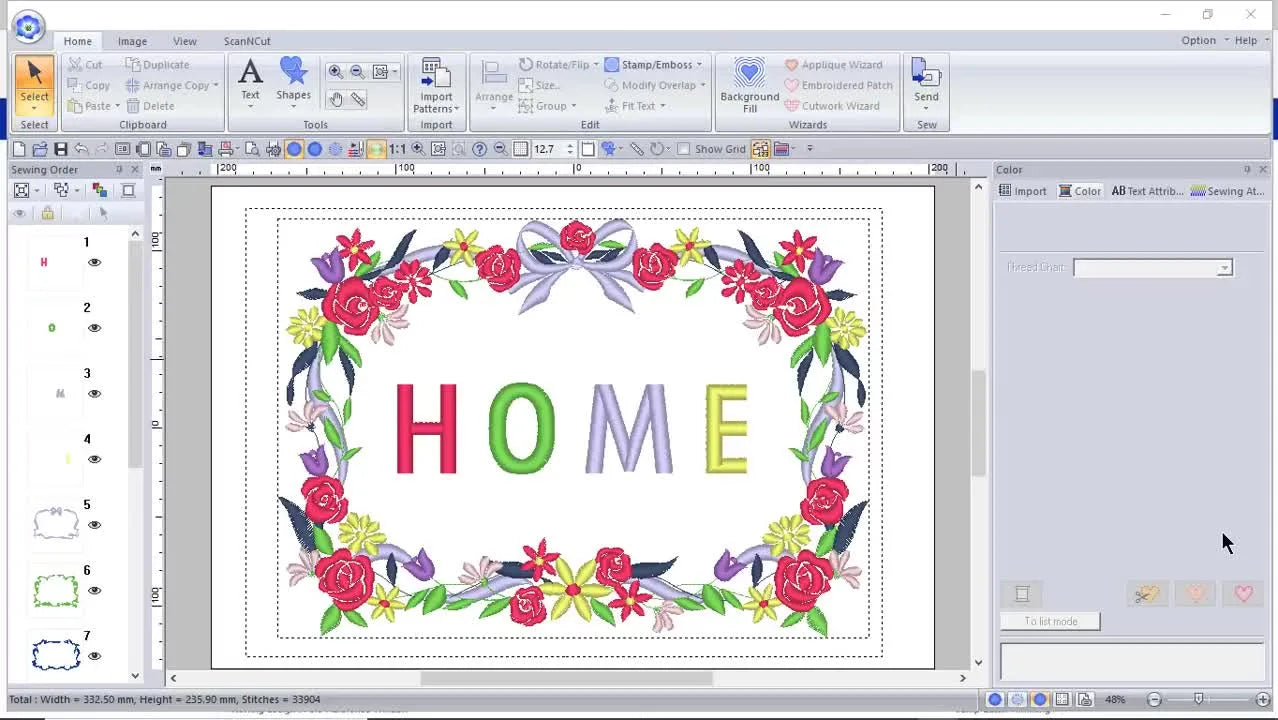Enable the Show Grid checkbox

pos(684,149)
